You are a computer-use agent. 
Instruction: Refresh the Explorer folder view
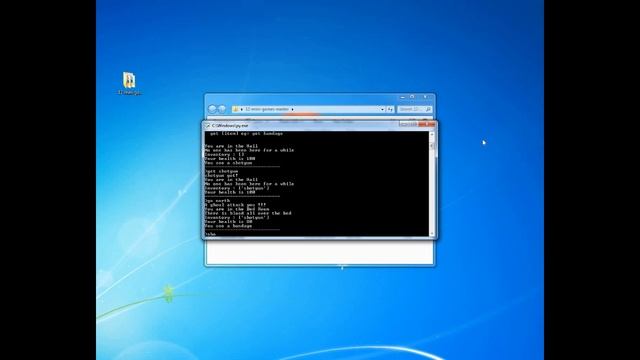pos(390,109)
